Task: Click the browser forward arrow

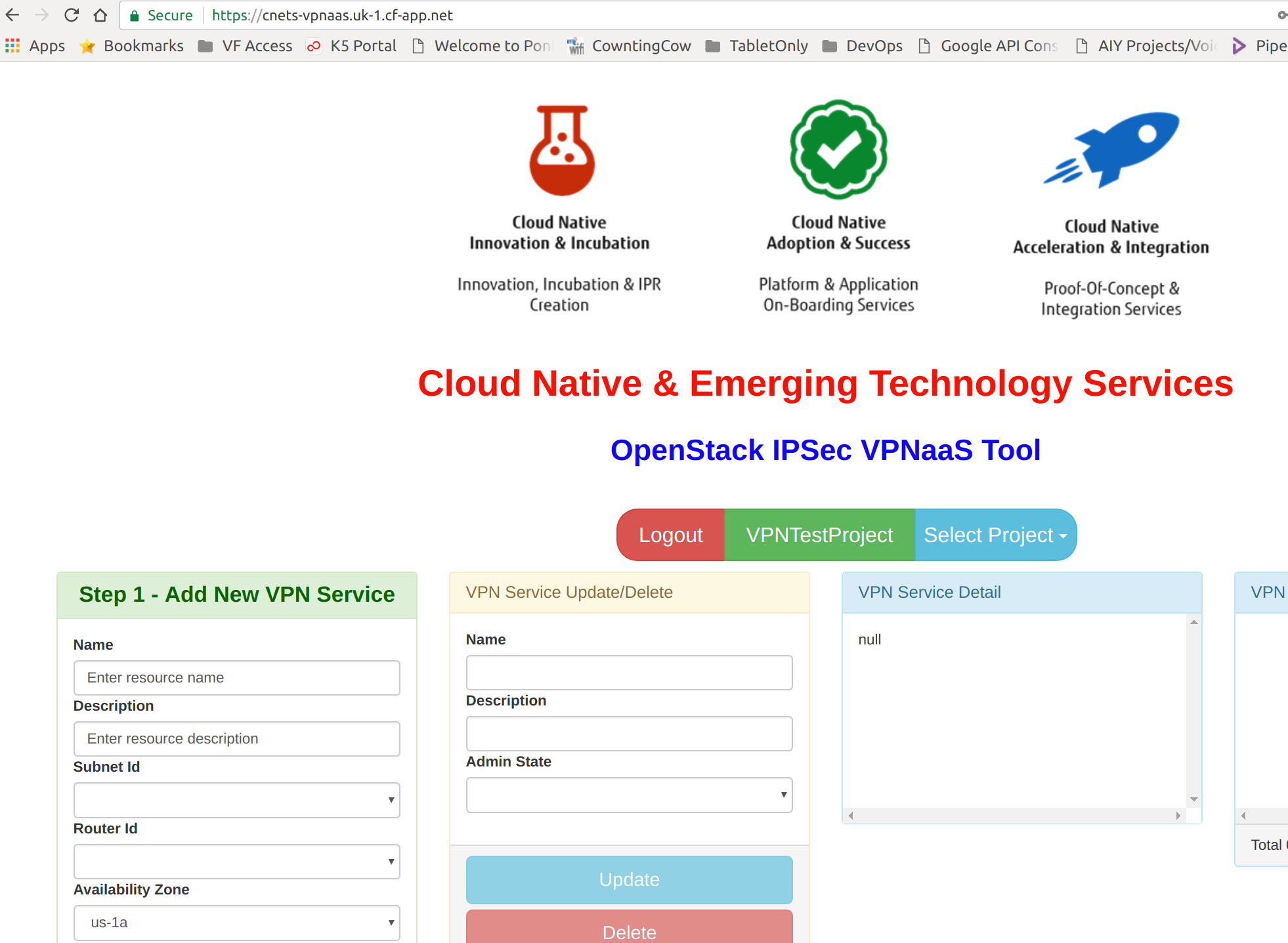Action: [42, 15]
